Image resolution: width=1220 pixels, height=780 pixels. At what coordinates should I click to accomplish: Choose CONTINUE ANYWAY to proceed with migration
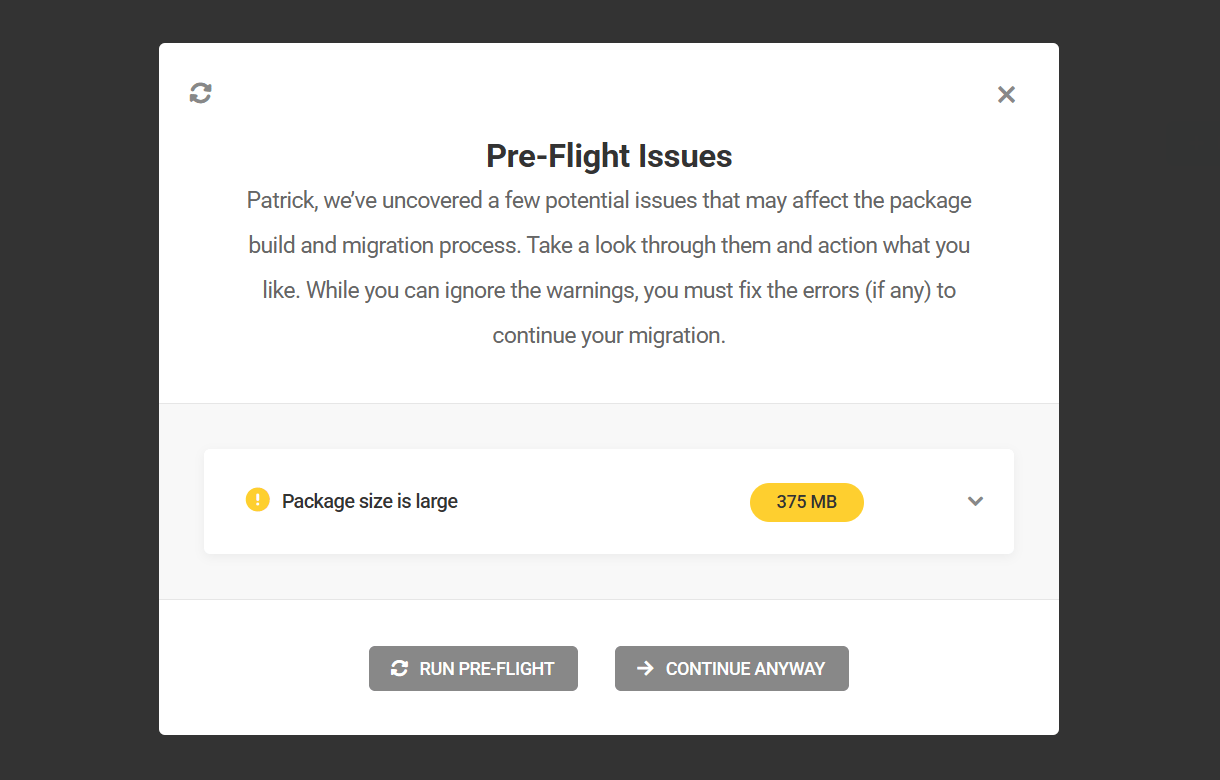pos(731,668)
